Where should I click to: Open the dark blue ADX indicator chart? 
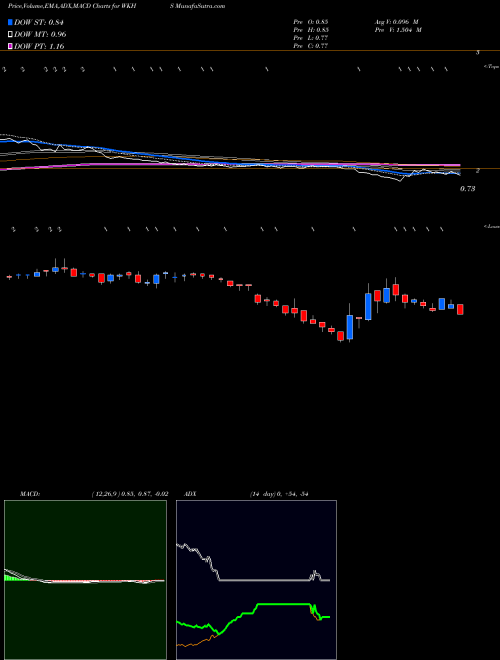[256, 580]
